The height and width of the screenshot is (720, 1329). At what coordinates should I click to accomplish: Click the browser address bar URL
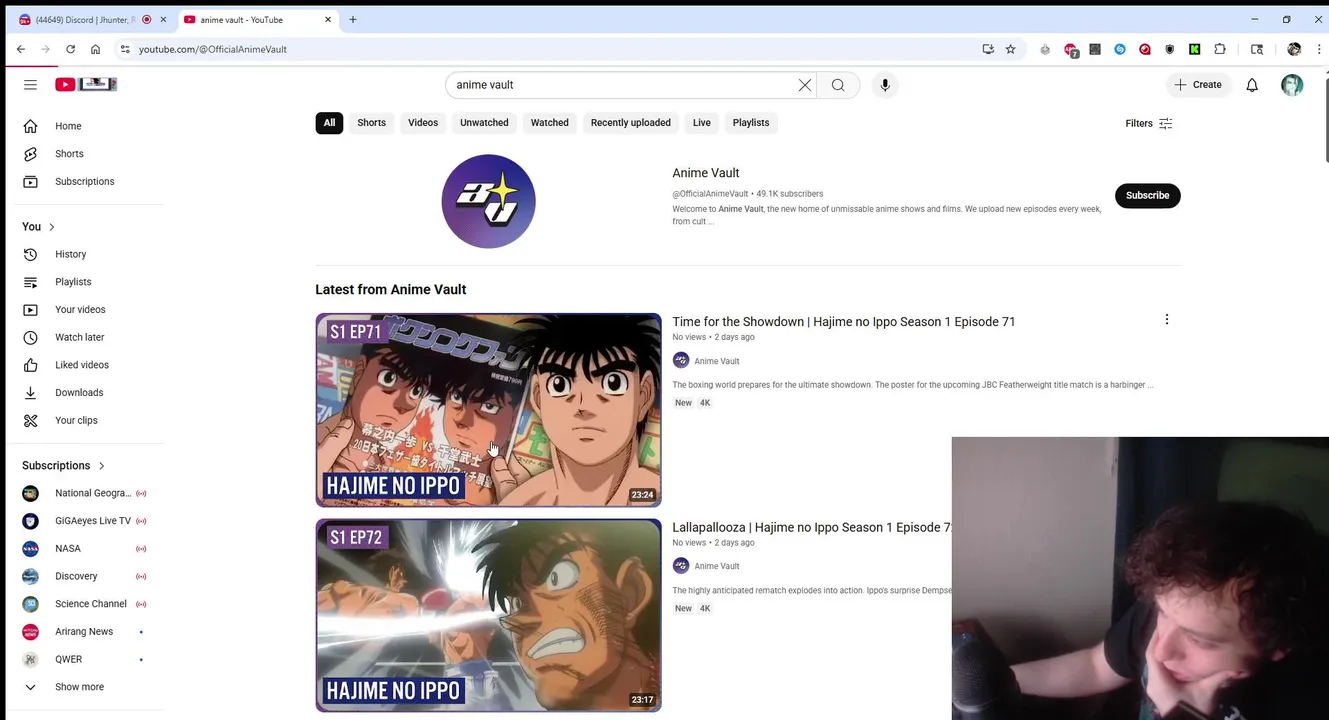point(213,49)
